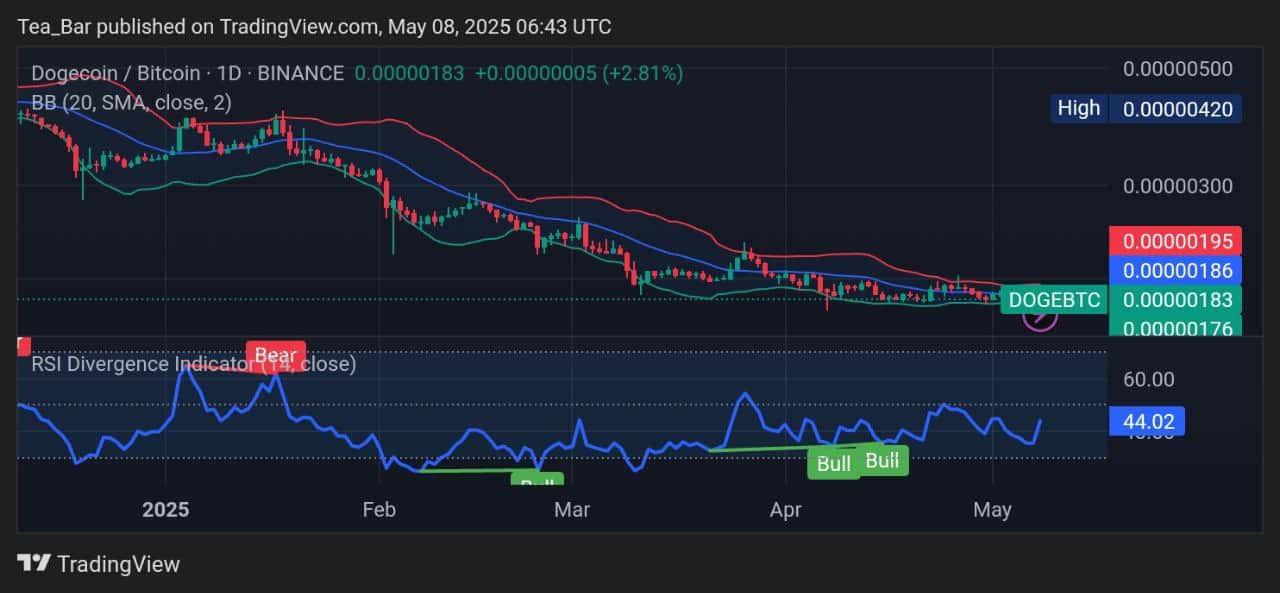This screenshot has height=593, width=1280.
Task: Click the red Bear divergence label
Action: point(275,355)
